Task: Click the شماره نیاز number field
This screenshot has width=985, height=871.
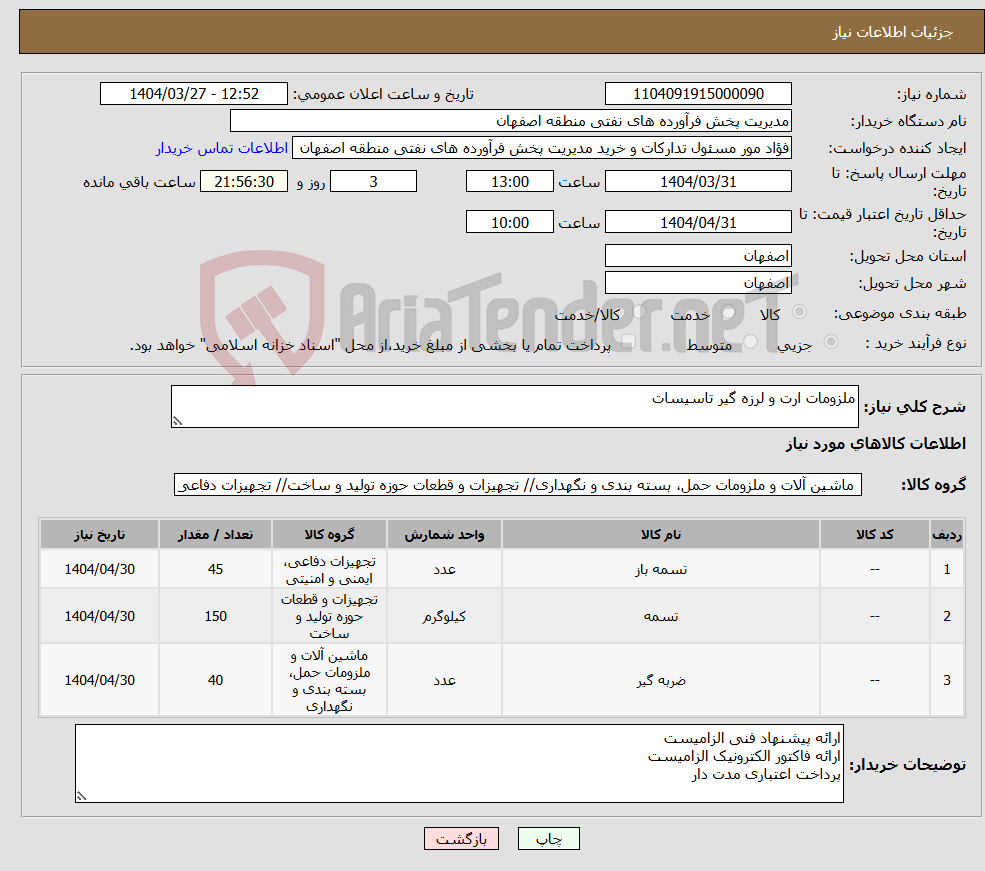Action: [698, 93]
